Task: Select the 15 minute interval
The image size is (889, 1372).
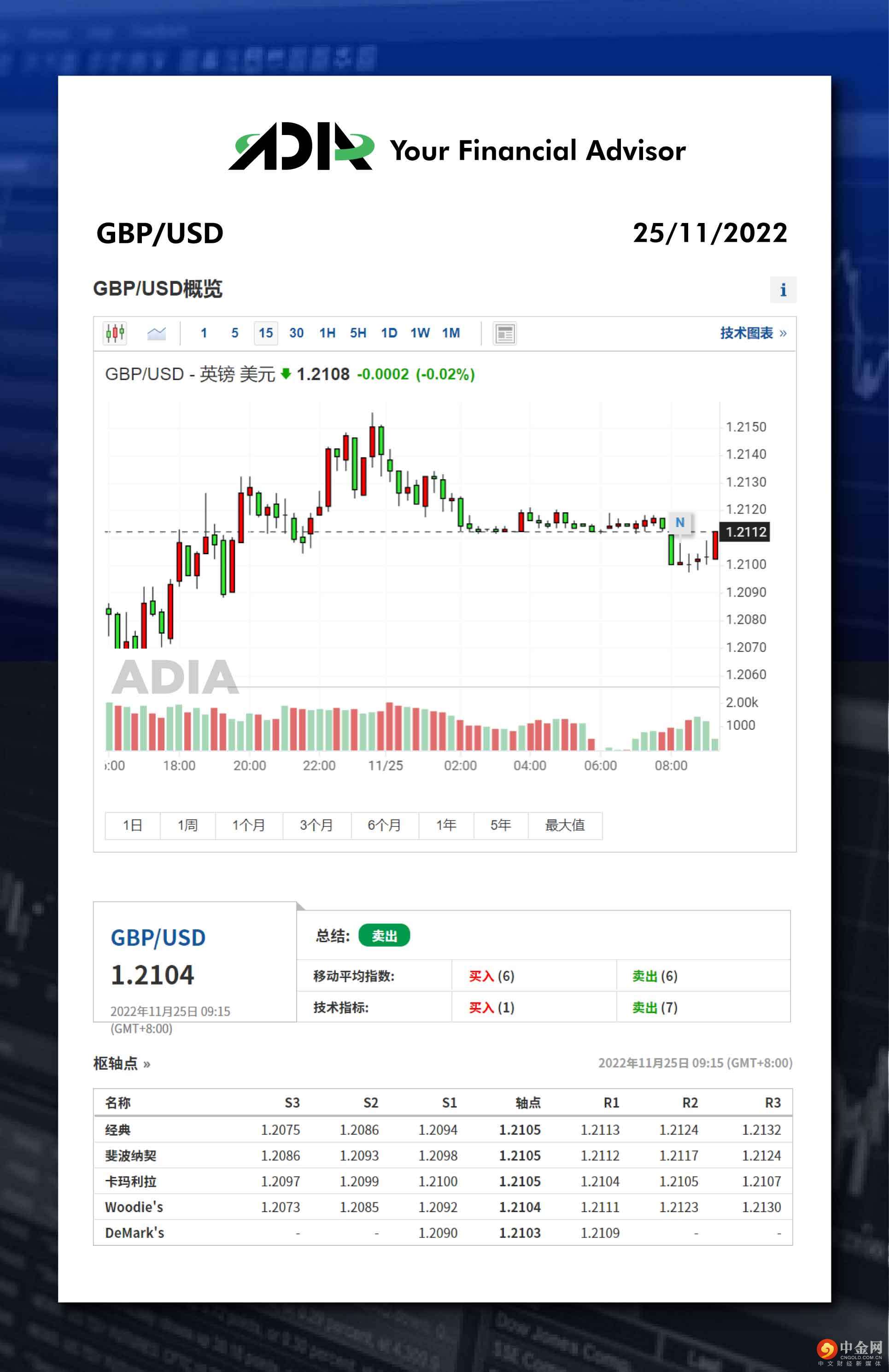Action: [265, 333]
